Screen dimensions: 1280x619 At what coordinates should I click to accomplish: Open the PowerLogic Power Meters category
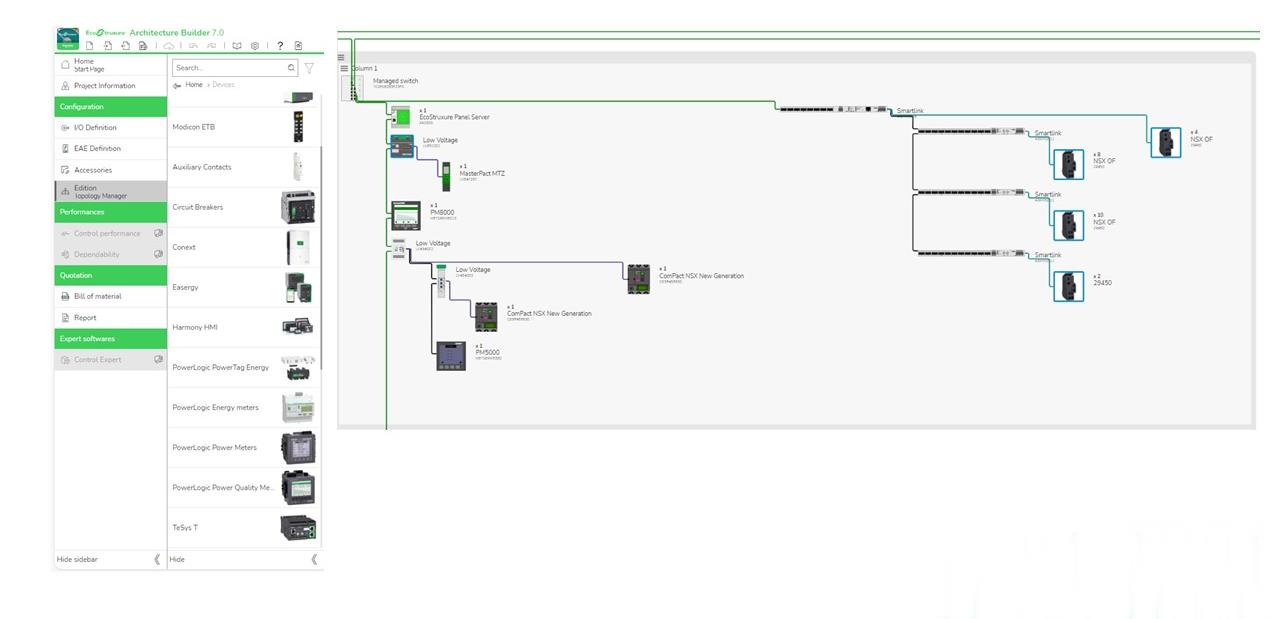coord(245,447)
